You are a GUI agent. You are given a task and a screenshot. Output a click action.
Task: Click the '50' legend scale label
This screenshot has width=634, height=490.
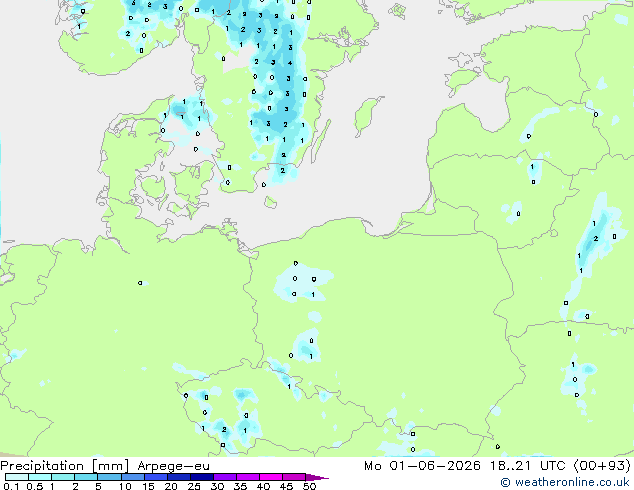click(309, 486)
